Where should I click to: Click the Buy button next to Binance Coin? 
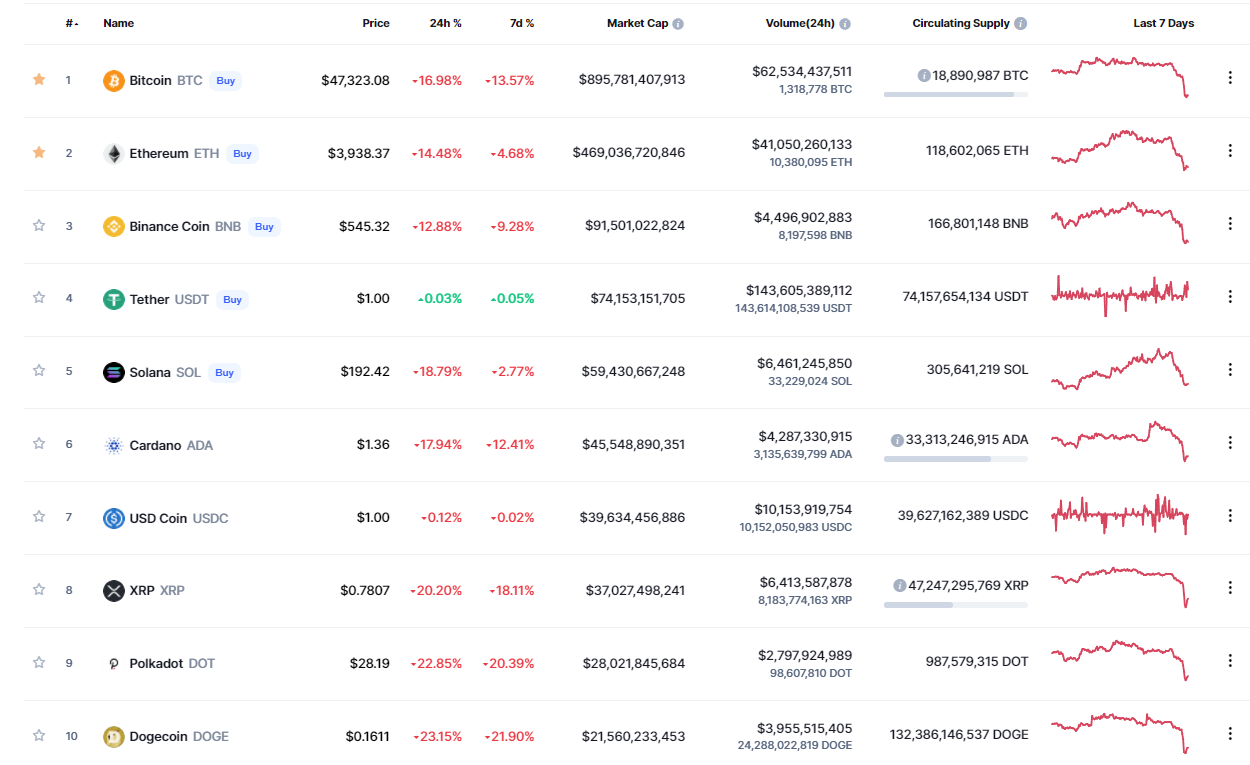[264, 227]
